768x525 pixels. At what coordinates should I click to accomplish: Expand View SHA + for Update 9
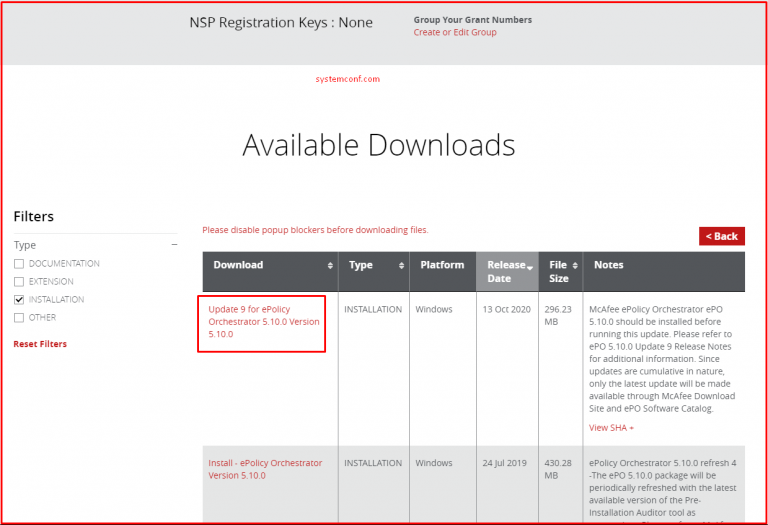tap(611, 428)
